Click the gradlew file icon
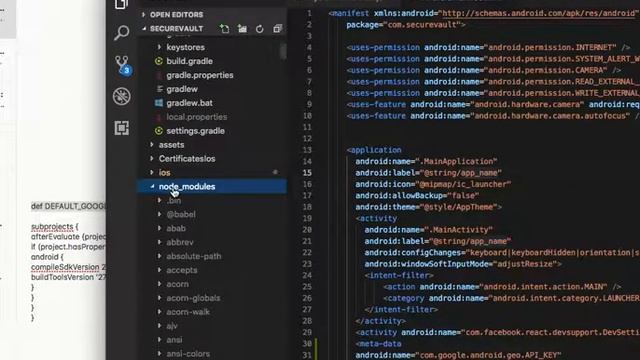The height and width of the screenshot is (360, 640). pyautogui.click(x=159, y=89)
